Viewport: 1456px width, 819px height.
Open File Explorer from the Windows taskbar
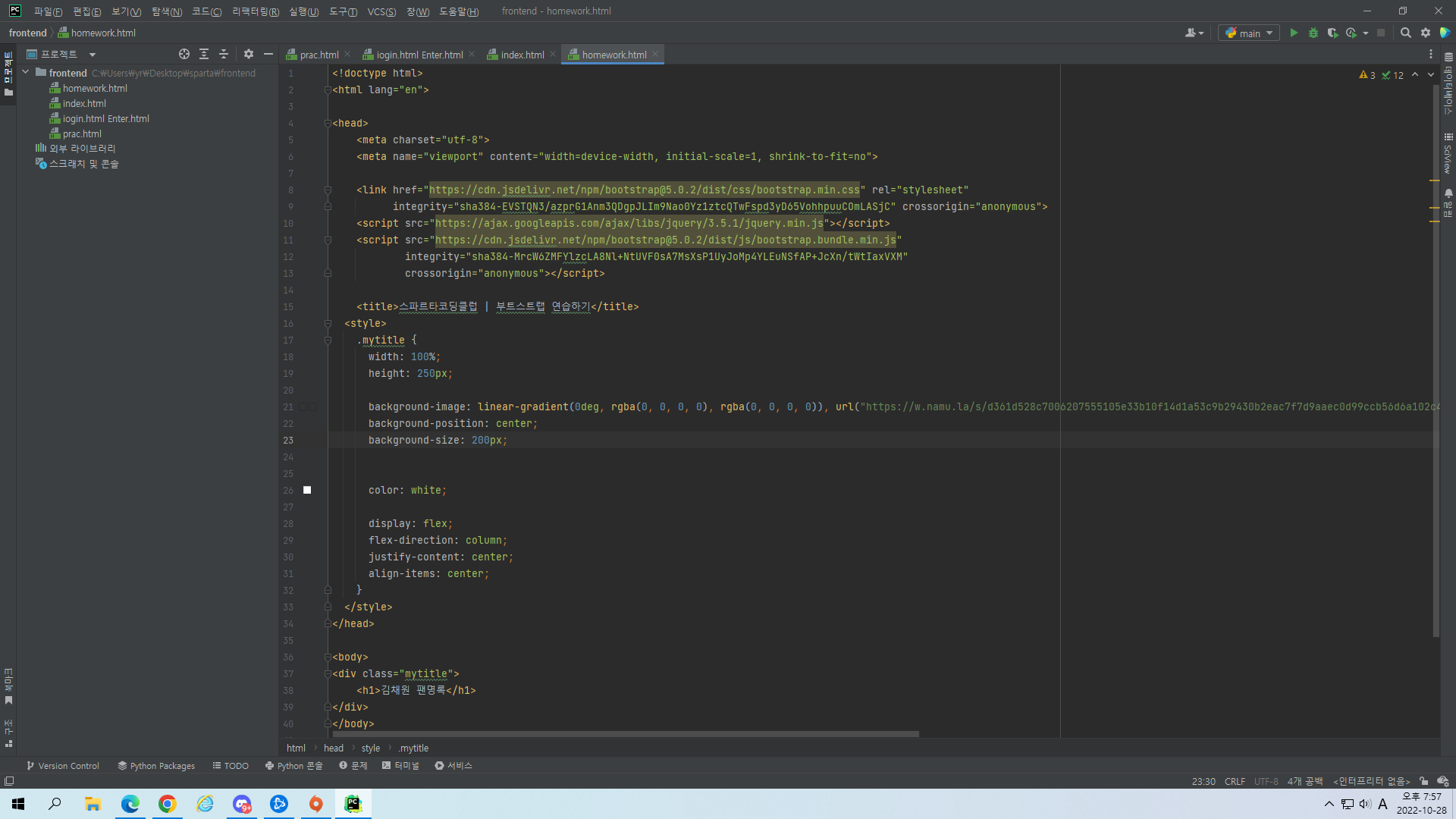coord(93,804)
